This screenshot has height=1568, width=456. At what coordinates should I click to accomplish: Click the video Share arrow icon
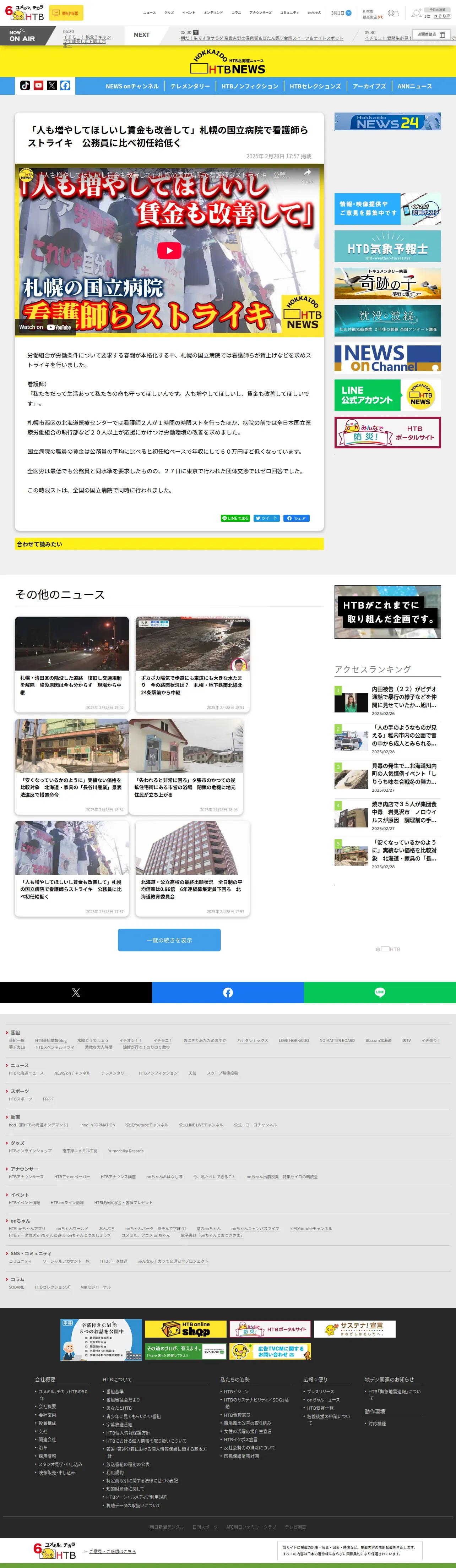tap(308, 174)
